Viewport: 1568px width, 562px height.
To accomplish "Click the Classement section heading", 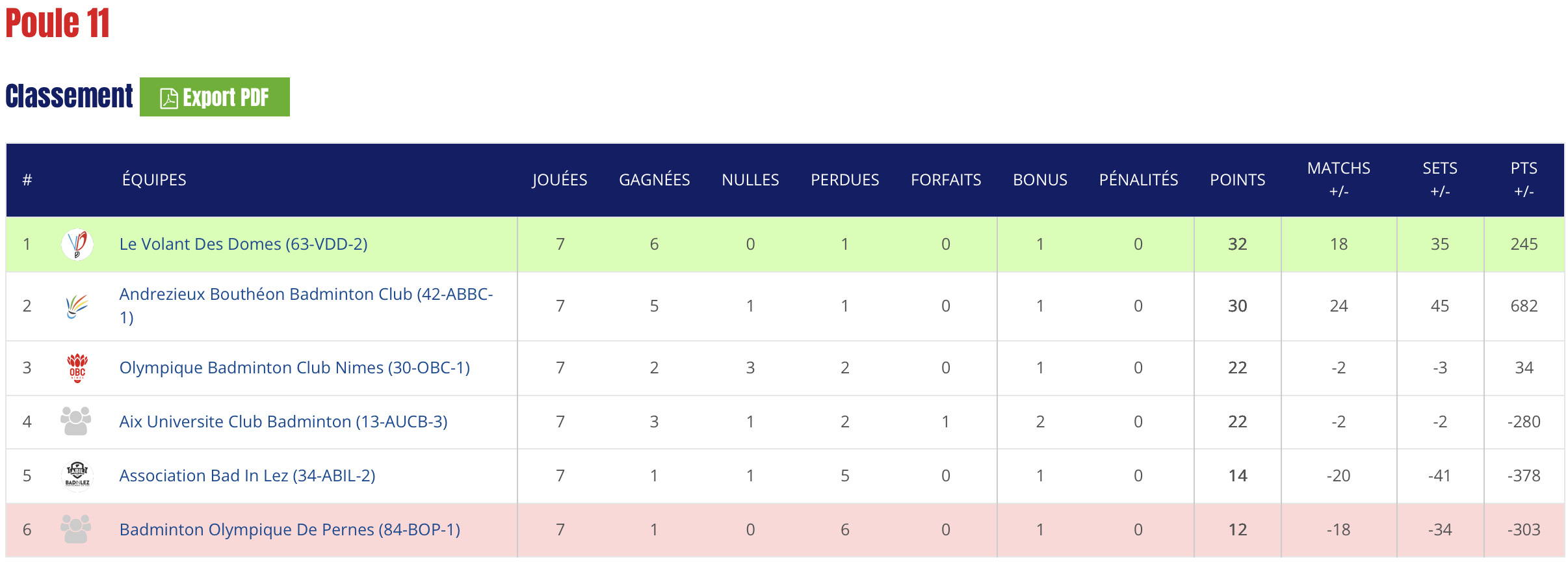I will point(69,96).
